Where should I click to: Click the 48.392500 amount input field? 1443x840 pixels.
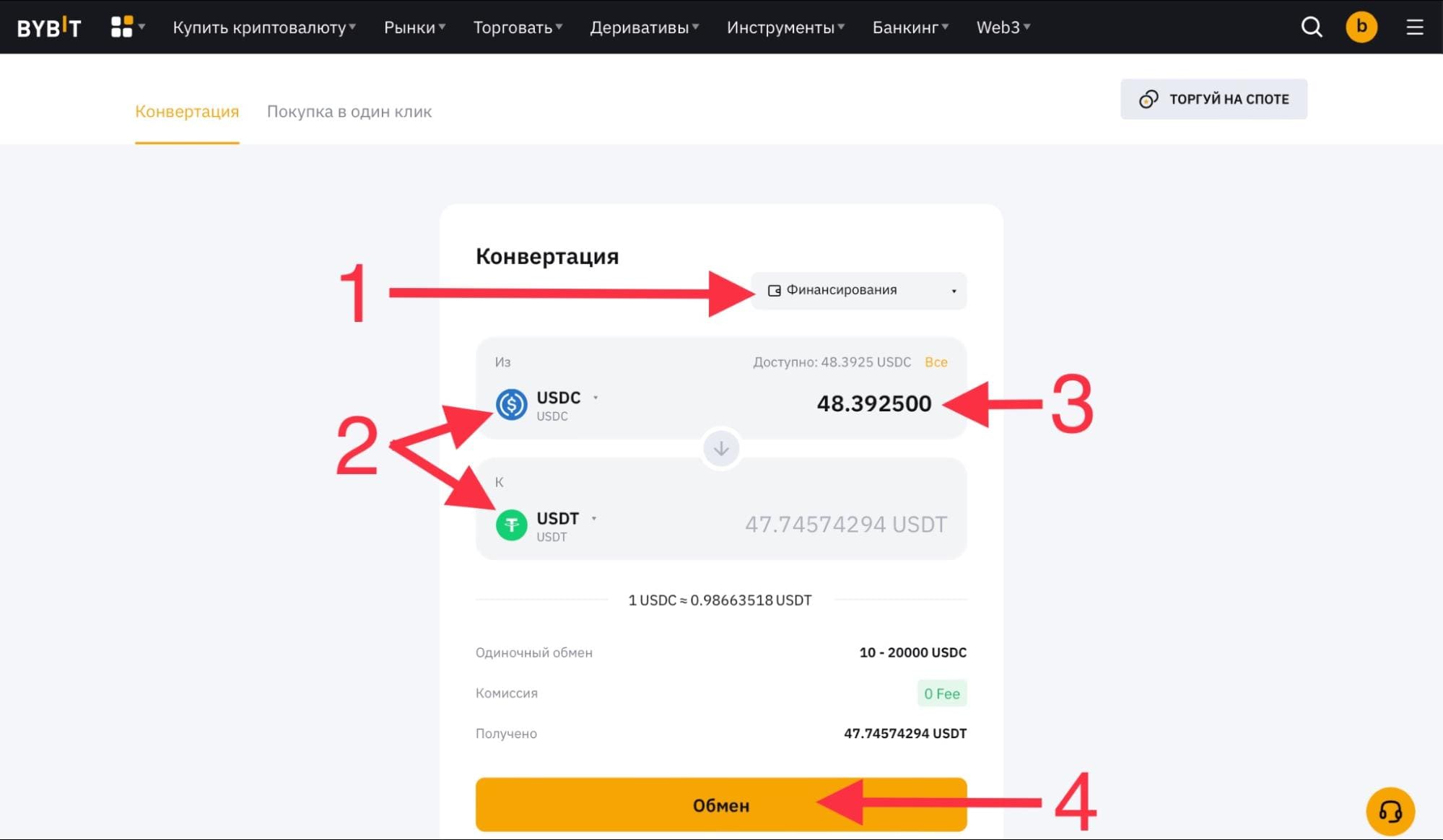pos(874,404)
